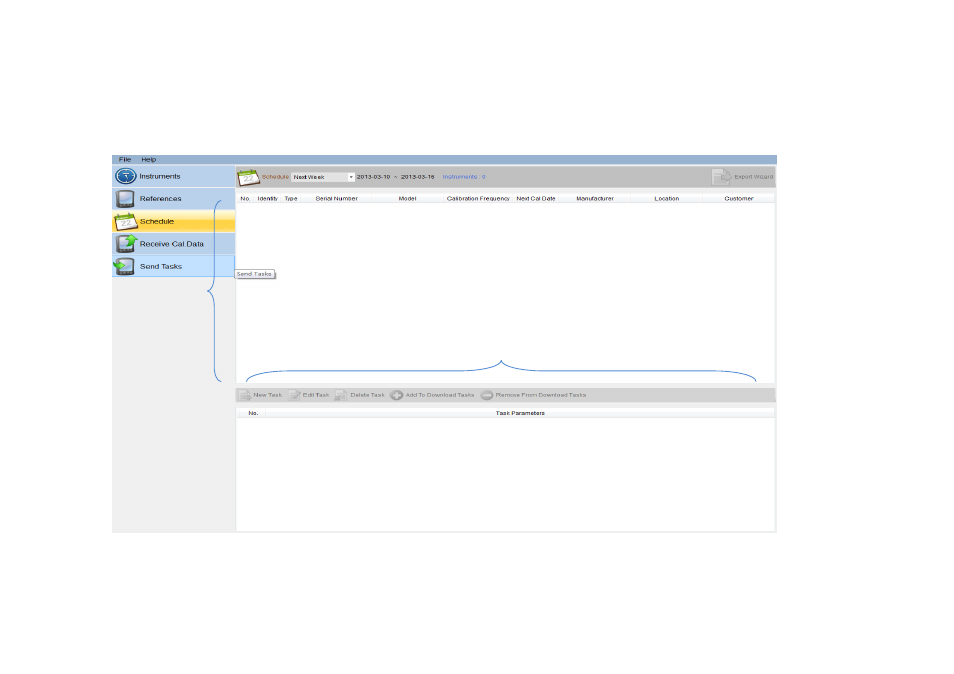
Task: Click No. header in instruments table
Action: pyautogui.click(x=245, y=199)
